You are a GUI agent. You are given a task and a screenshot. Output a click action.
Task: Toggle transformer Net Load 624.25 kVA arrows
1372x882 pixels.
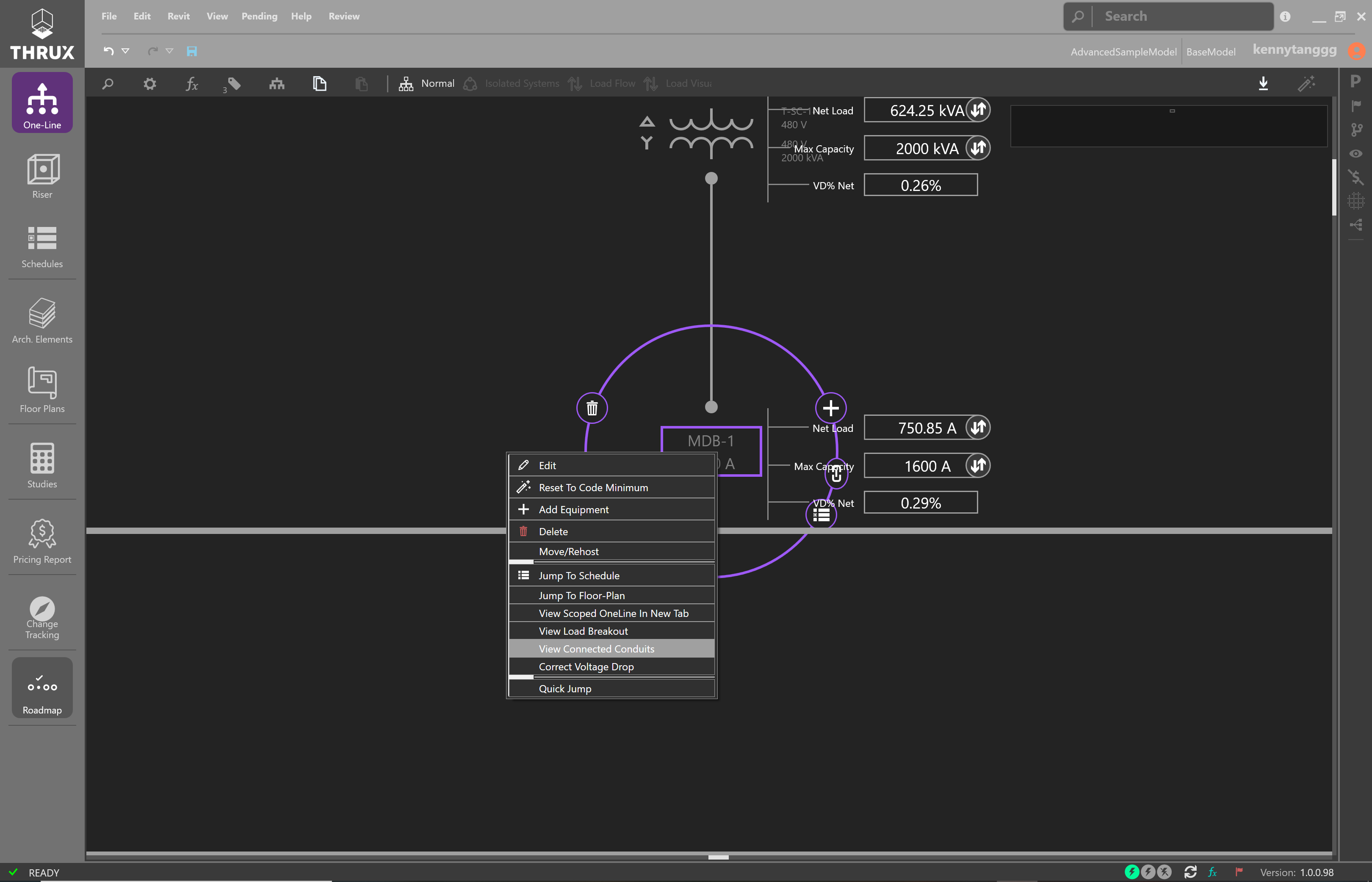pos(978,109)
